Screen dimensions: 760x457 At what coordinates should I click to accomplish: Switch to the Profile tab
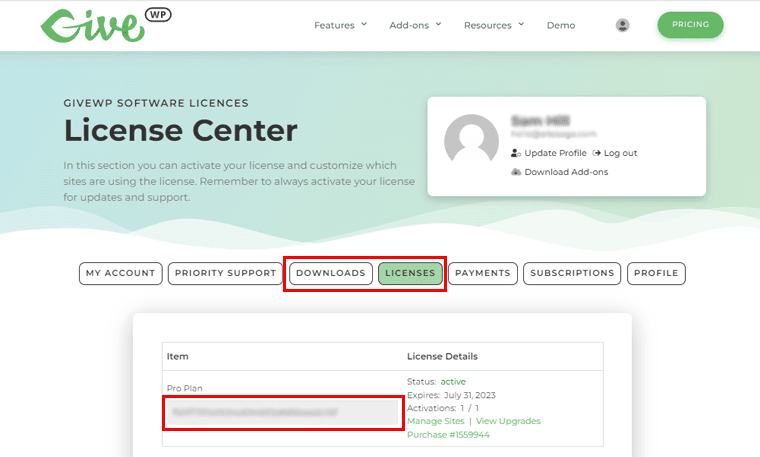click(x=656, y=273)
